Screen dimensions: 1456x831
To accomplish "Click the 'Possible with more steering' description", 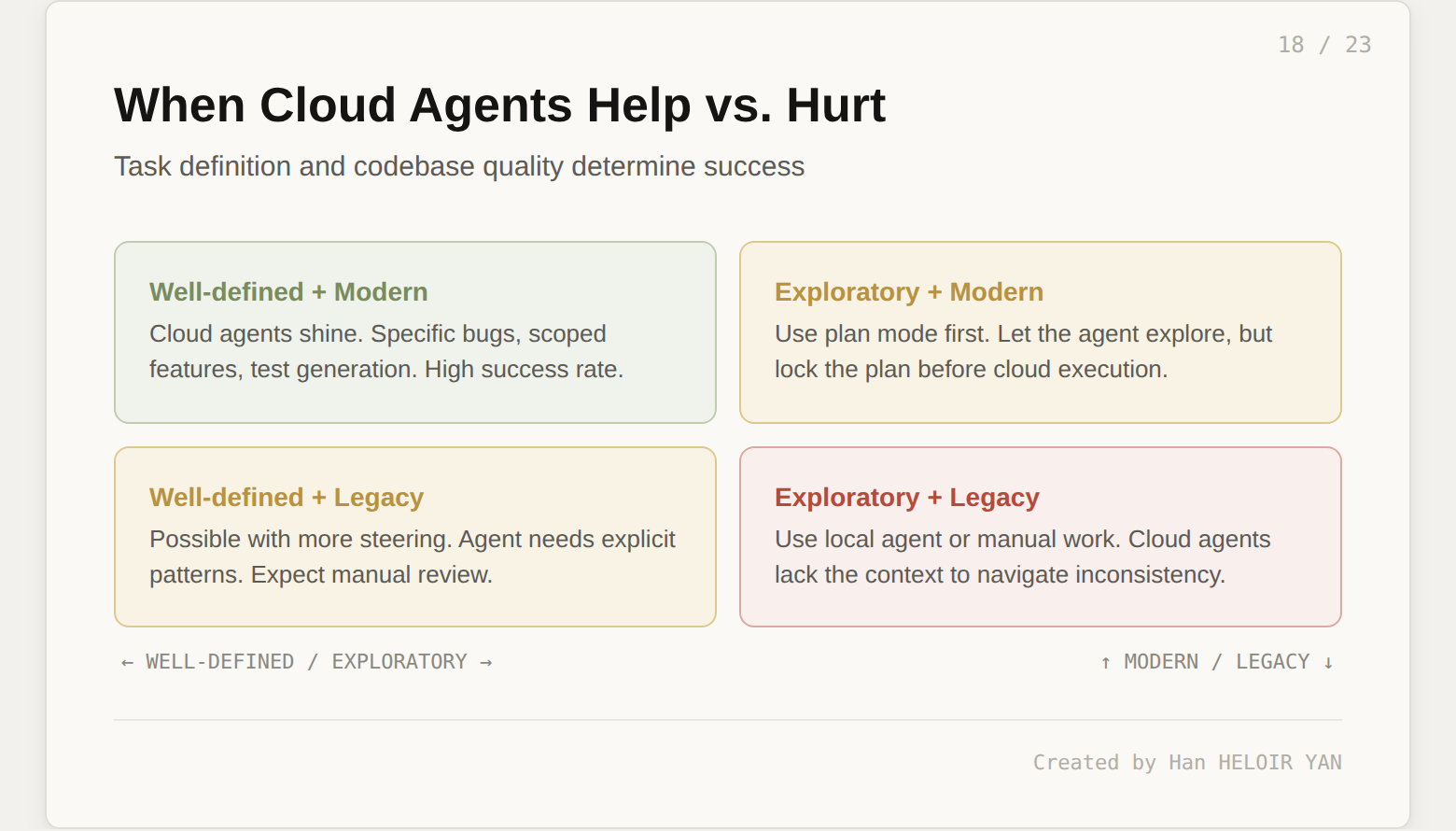I will [x=412, y=557].
